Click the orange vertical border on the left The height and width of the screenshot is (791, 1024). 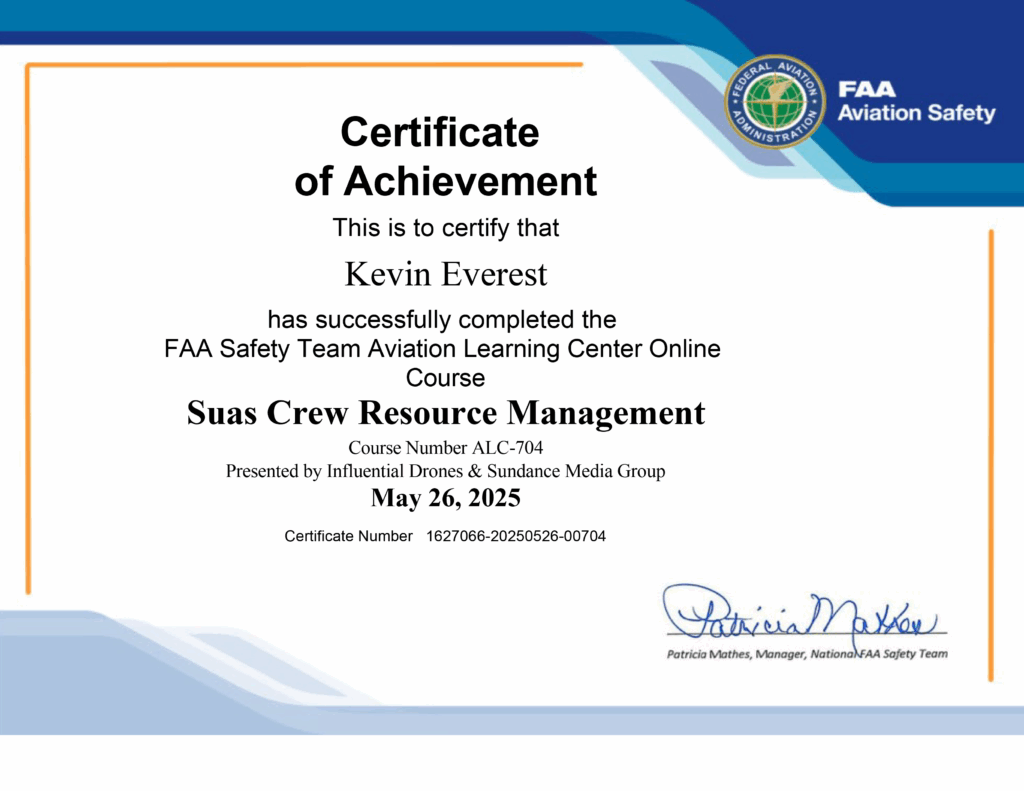click(x=28, y=330)
